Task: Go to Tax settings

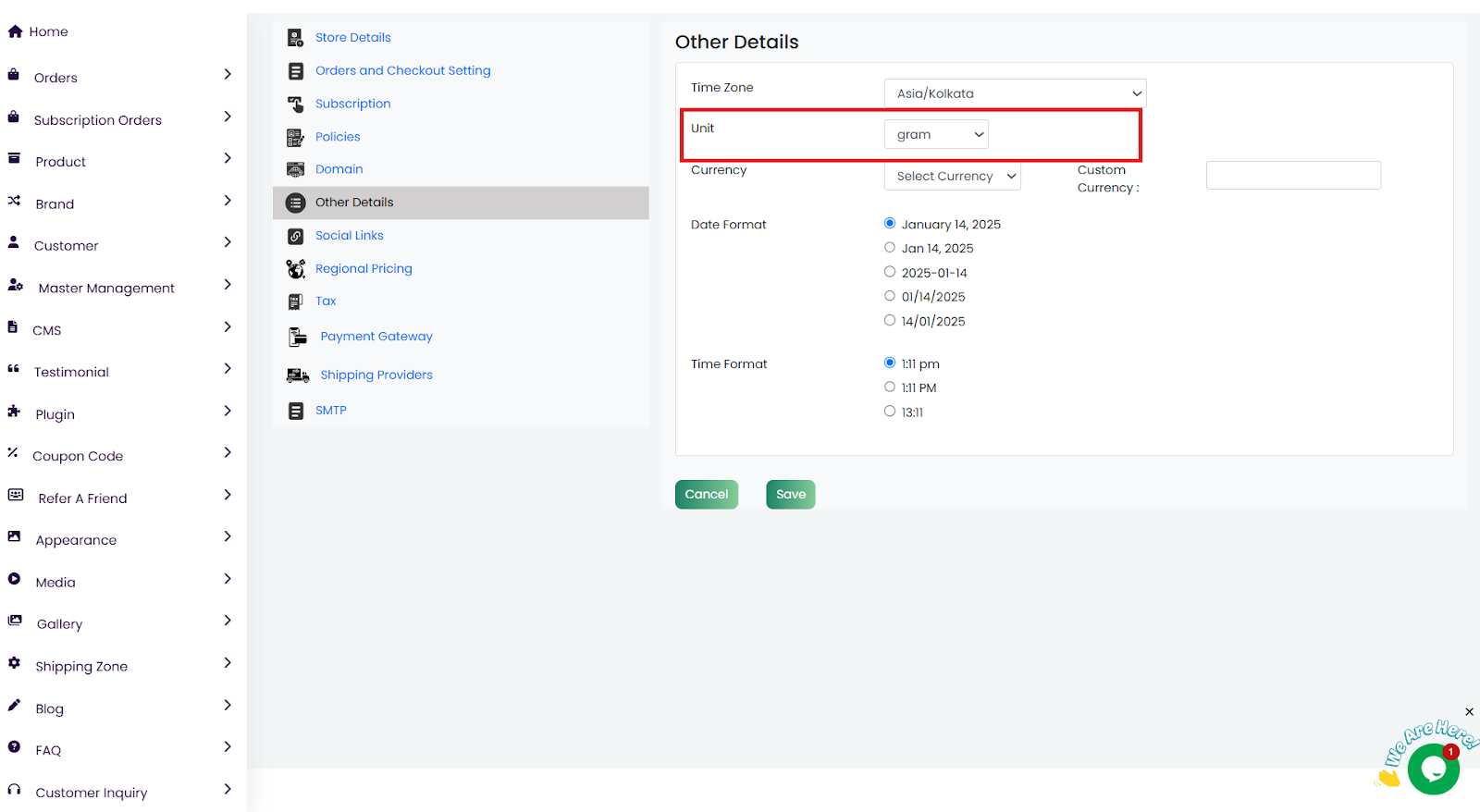Action: point(326,301)
